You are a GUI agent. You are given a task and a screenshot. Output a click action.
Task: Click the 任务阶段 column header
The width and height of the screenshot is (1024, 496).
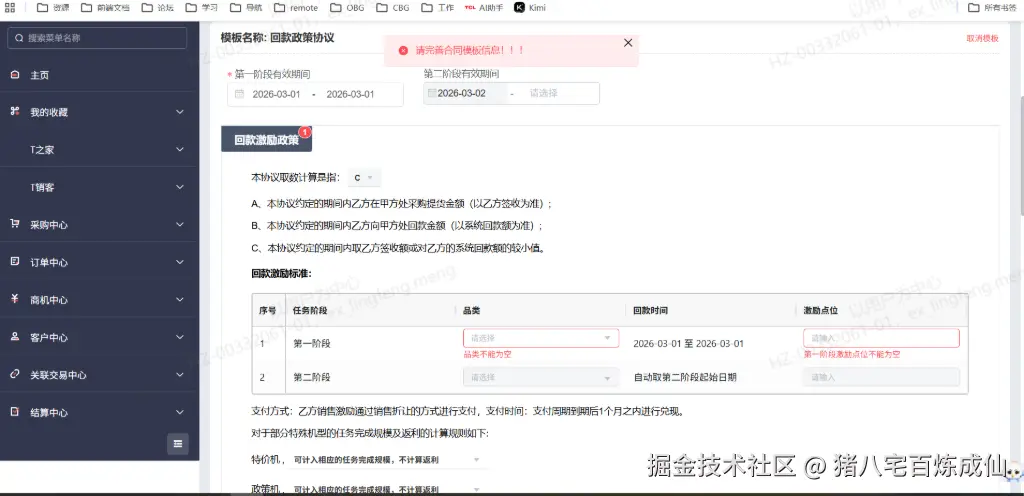tap(310, 311)
